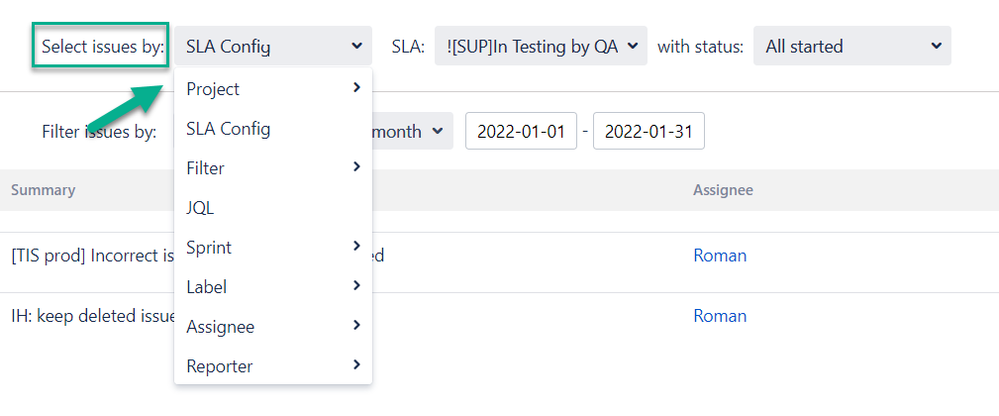
Task: Expand the Reporter submenu chevron
Action: 357,365
